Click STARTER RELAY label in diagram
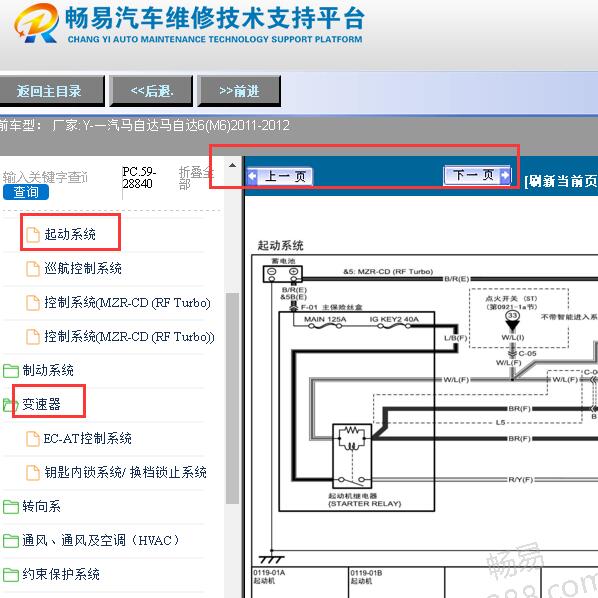Screen dimensions: 598x598 [x=365, y=504]
